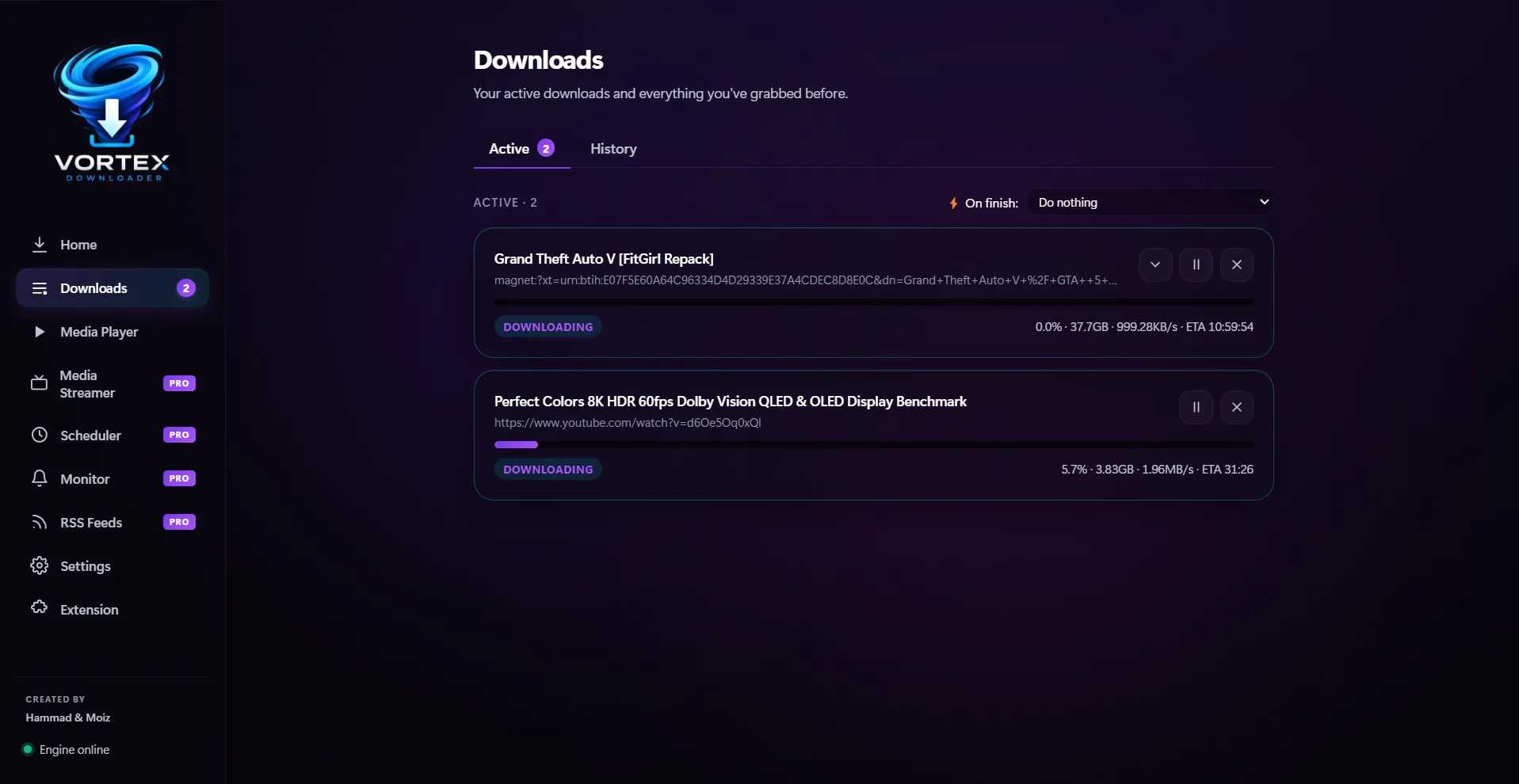Click the ACTIVE · 2 section label

pyautogui.click(x=505, y=203)
